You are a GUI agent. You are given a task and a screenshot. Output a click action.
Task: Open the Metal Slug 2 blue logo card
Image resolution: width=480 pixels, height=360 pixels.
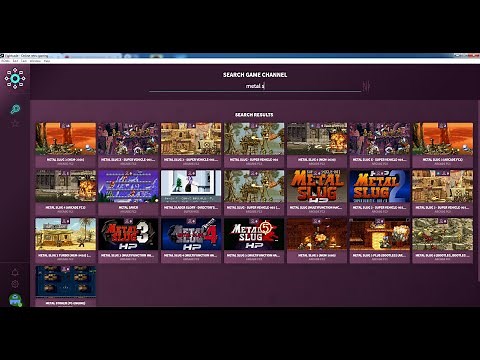point(380,192)
